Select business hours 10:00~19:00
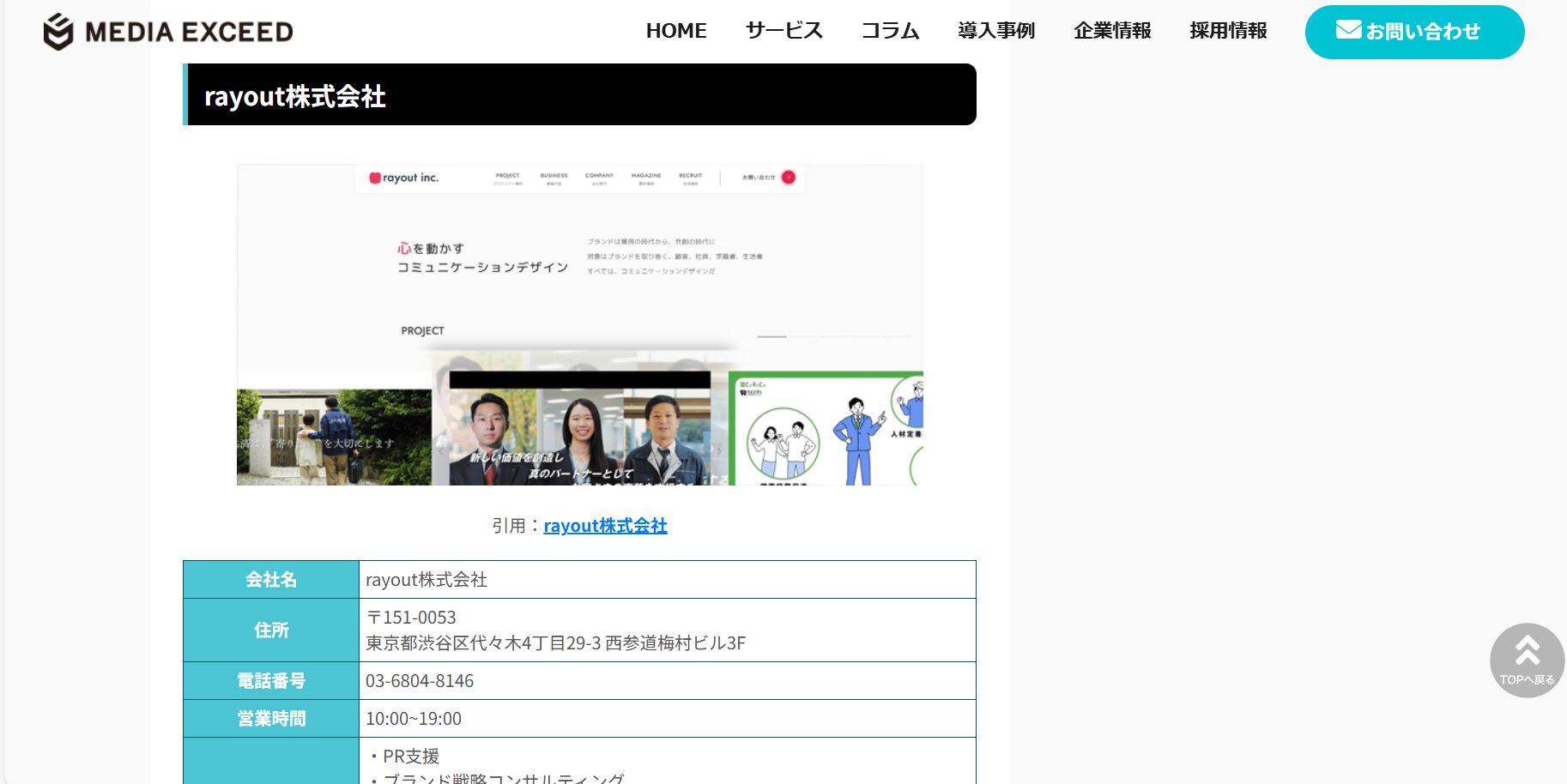This screenshot has width=1567, height=784. 414,719
